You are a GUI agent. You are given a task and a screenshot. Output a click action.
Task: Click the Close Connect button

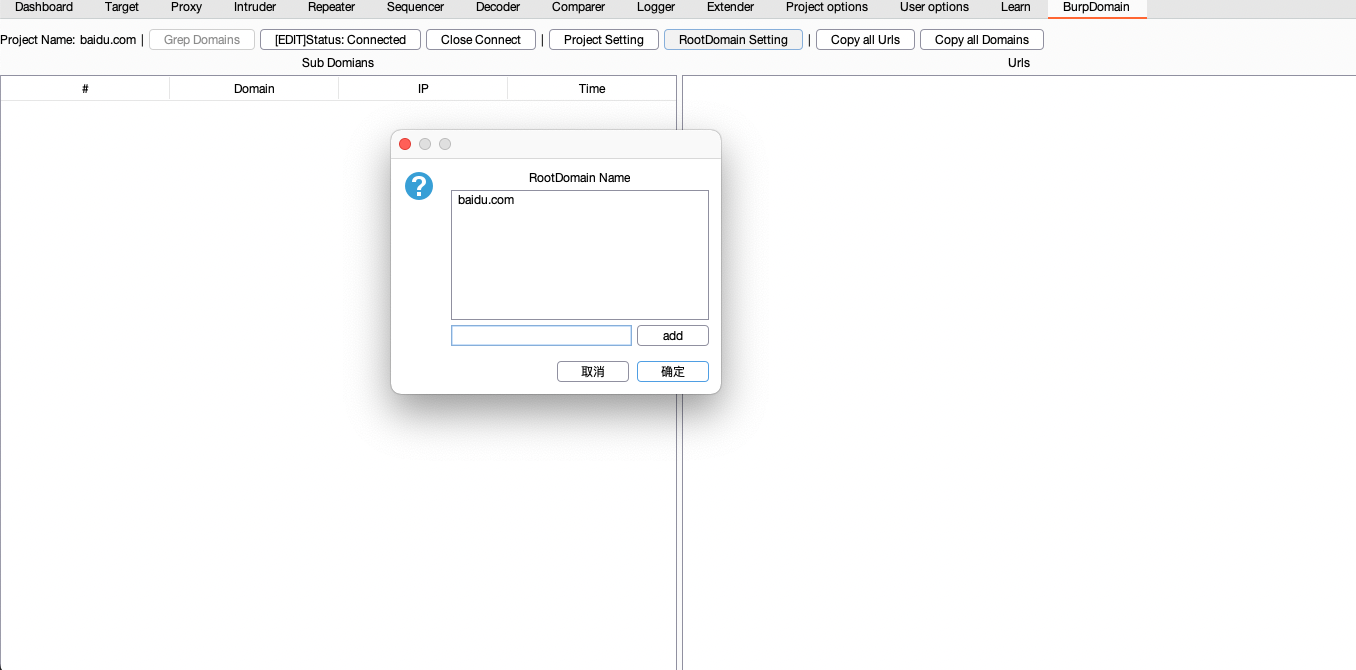click(481, 40)
